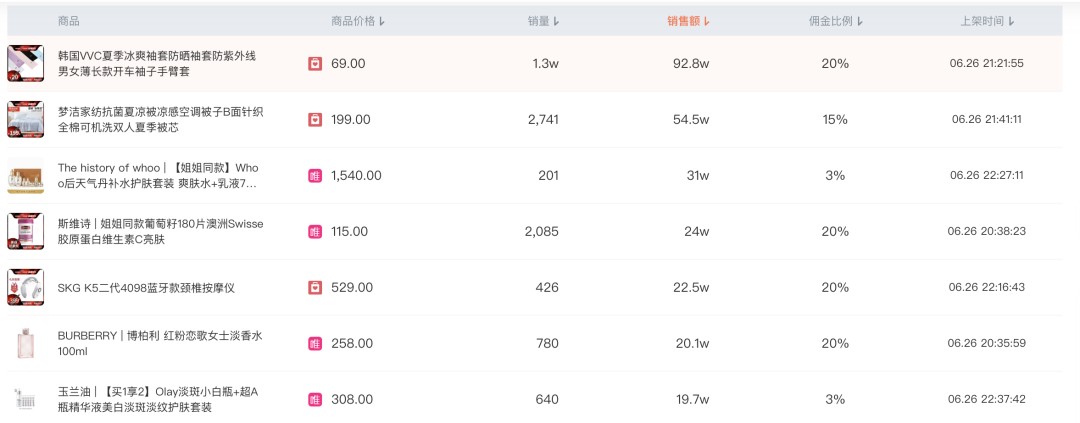Click the shop icon beside price 199.00
This screenshot has height=423, width=1080.
[x=315, y=120]
